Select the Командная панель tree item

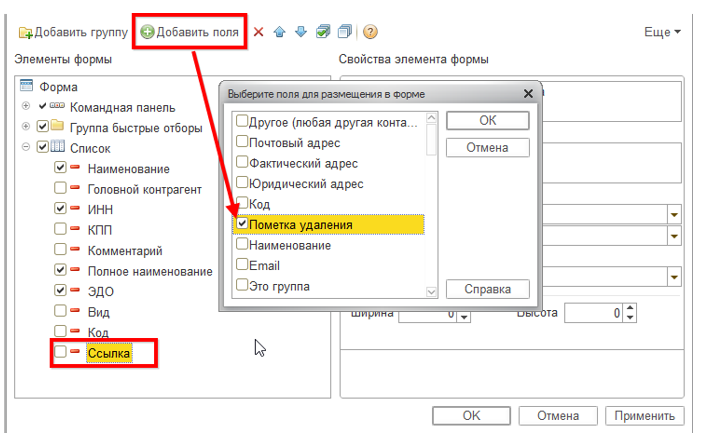(x=122, y=107)
